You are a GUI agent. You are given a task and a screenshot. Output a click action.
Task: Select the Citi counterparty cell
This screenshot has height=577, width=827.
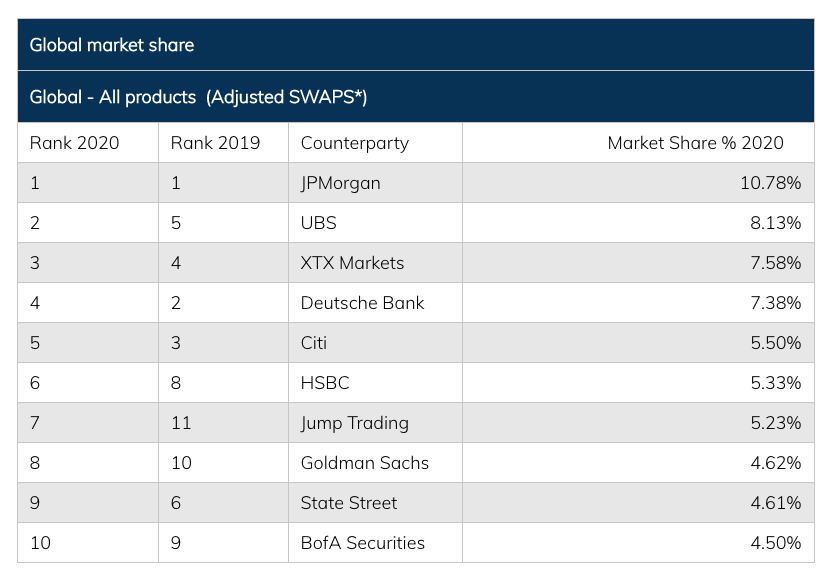314,343
